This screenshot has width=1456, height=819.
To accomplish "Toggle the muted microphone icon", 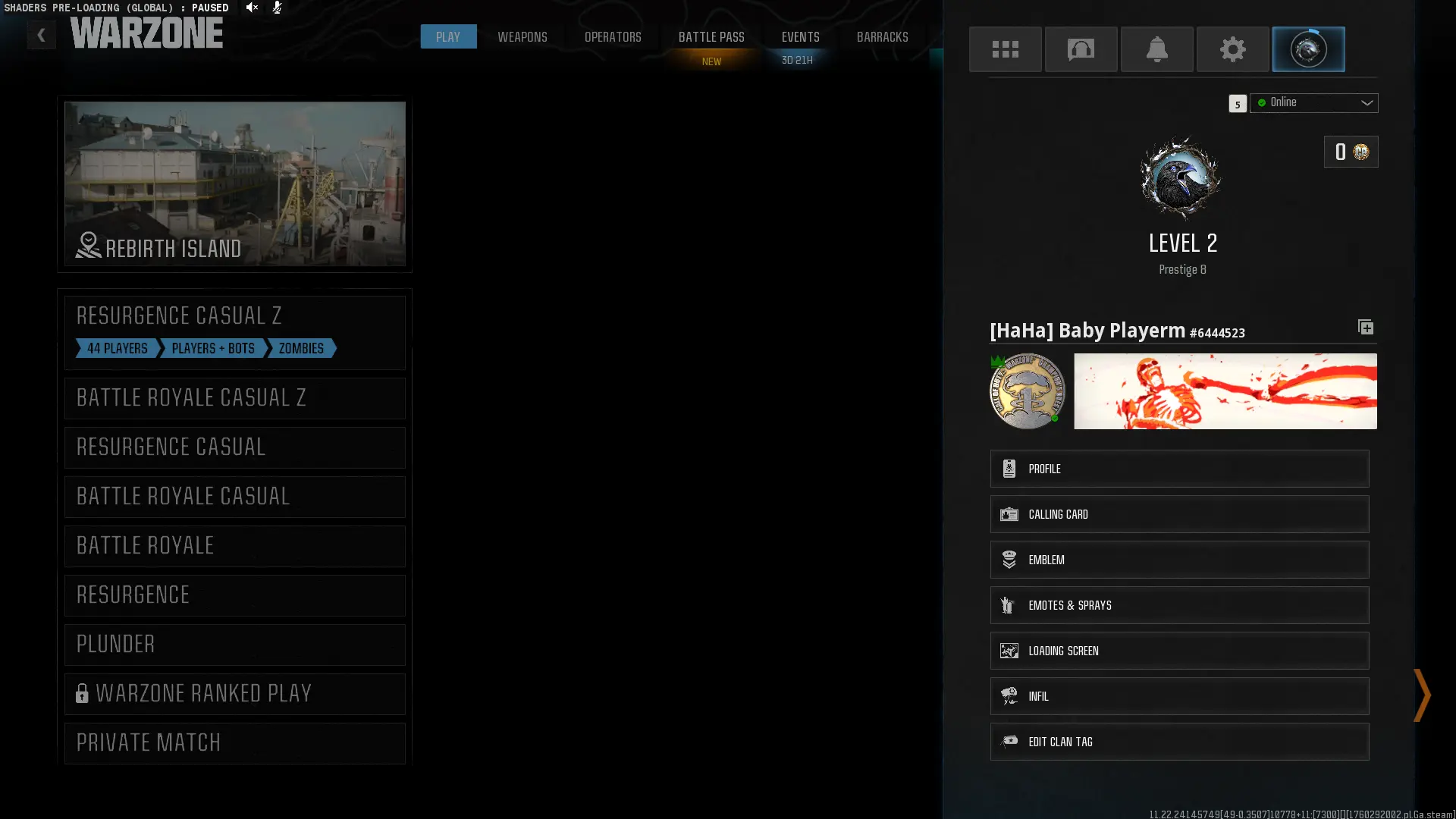I will 277,8.
